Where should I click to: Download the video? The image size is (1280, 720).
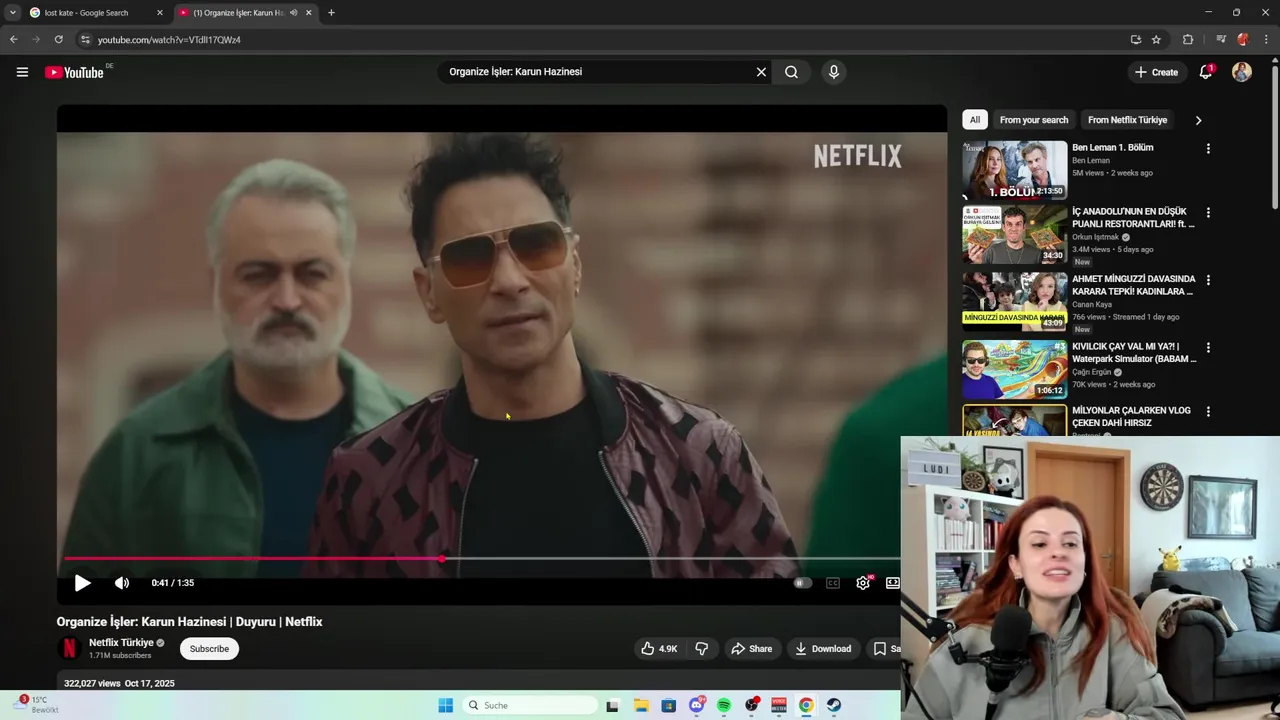pyautogui.click(x=823, y=649)
